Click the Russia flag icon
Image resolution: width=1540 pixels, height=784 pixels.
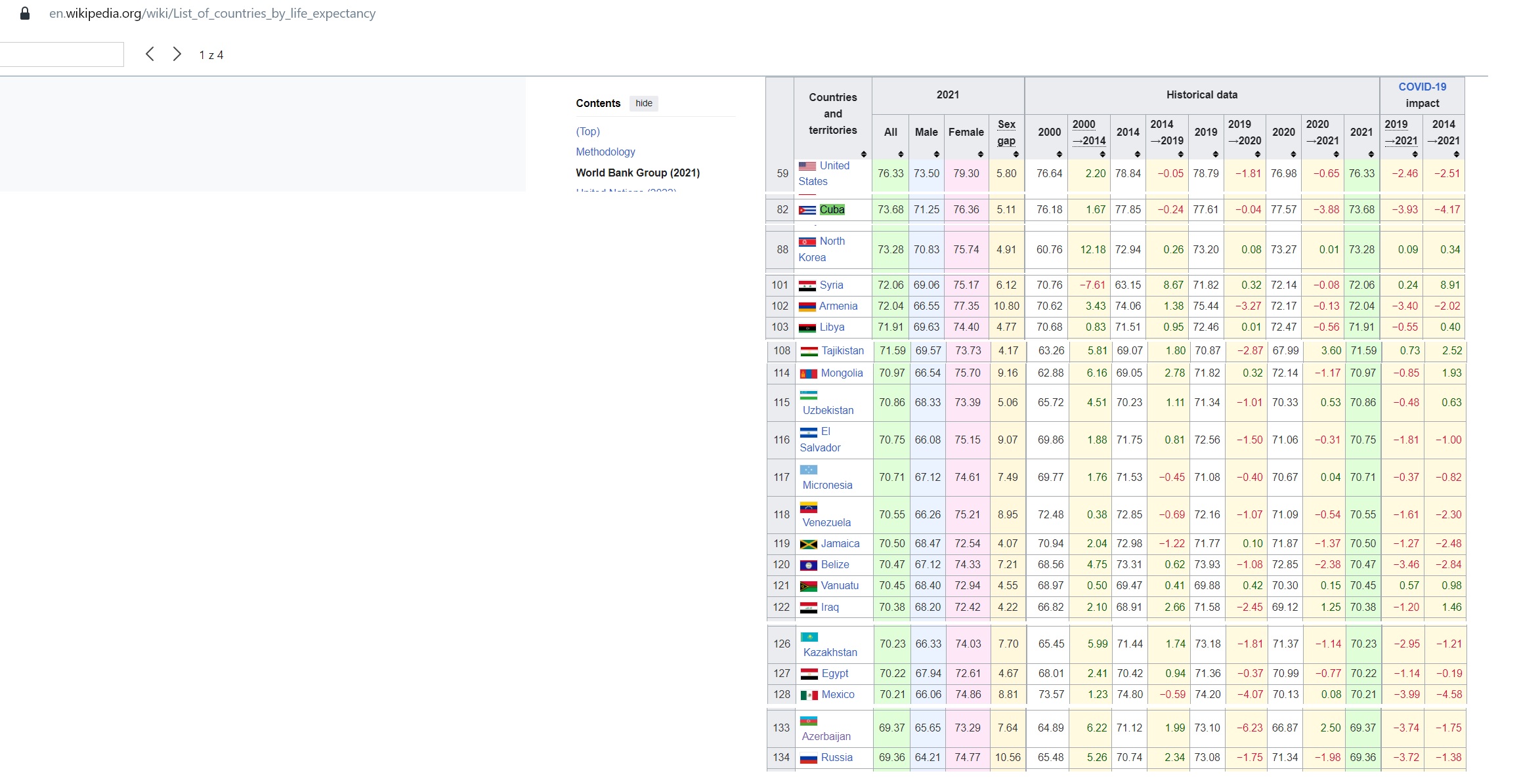click(809, 758)
